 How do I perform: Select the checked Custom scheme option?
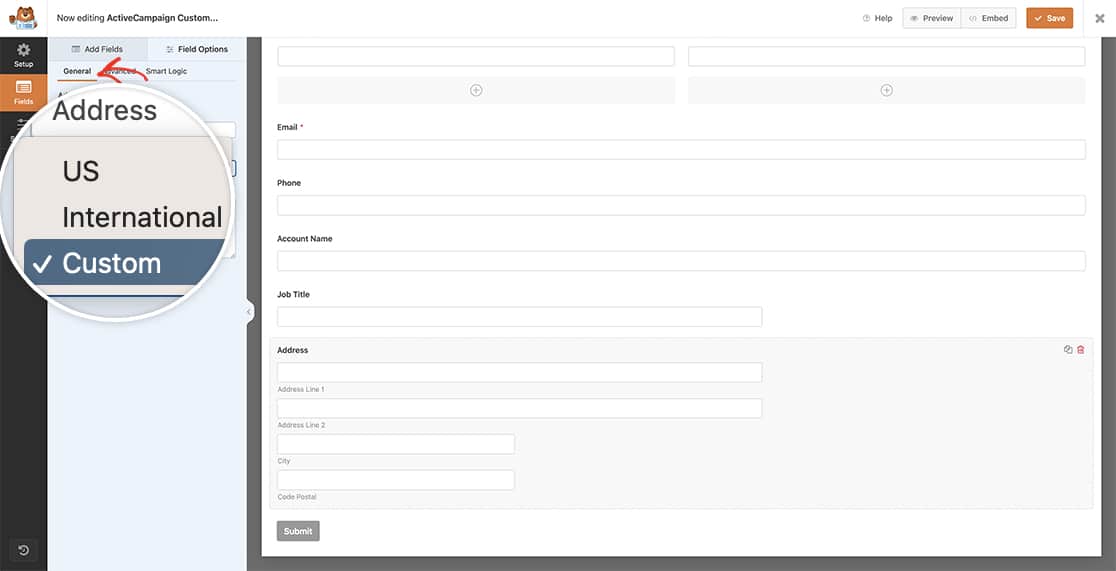pyautogui.click(x=124, y=263)
